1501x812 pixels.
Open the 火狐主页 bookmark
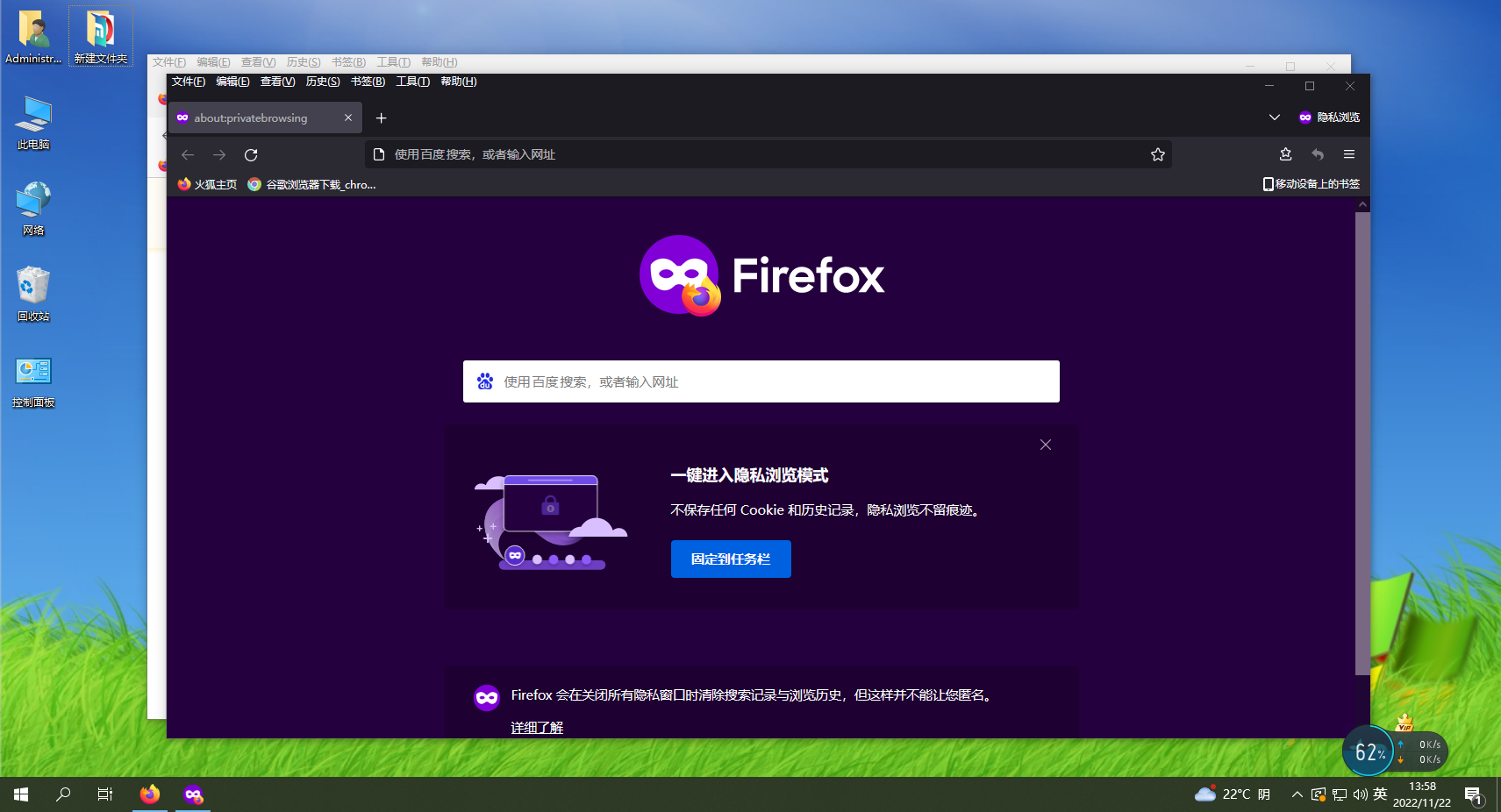(207, 185)
